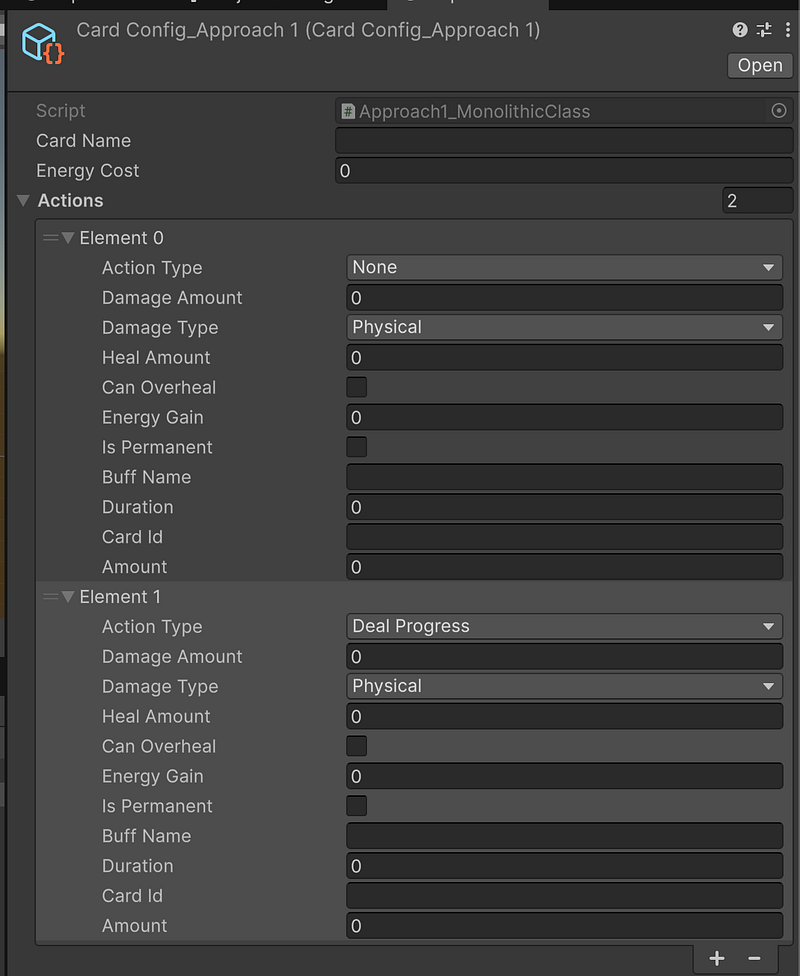The width and height of the screenshot is (800, 976).
Task: Click the Actions list header label
Action: (70, 200)
